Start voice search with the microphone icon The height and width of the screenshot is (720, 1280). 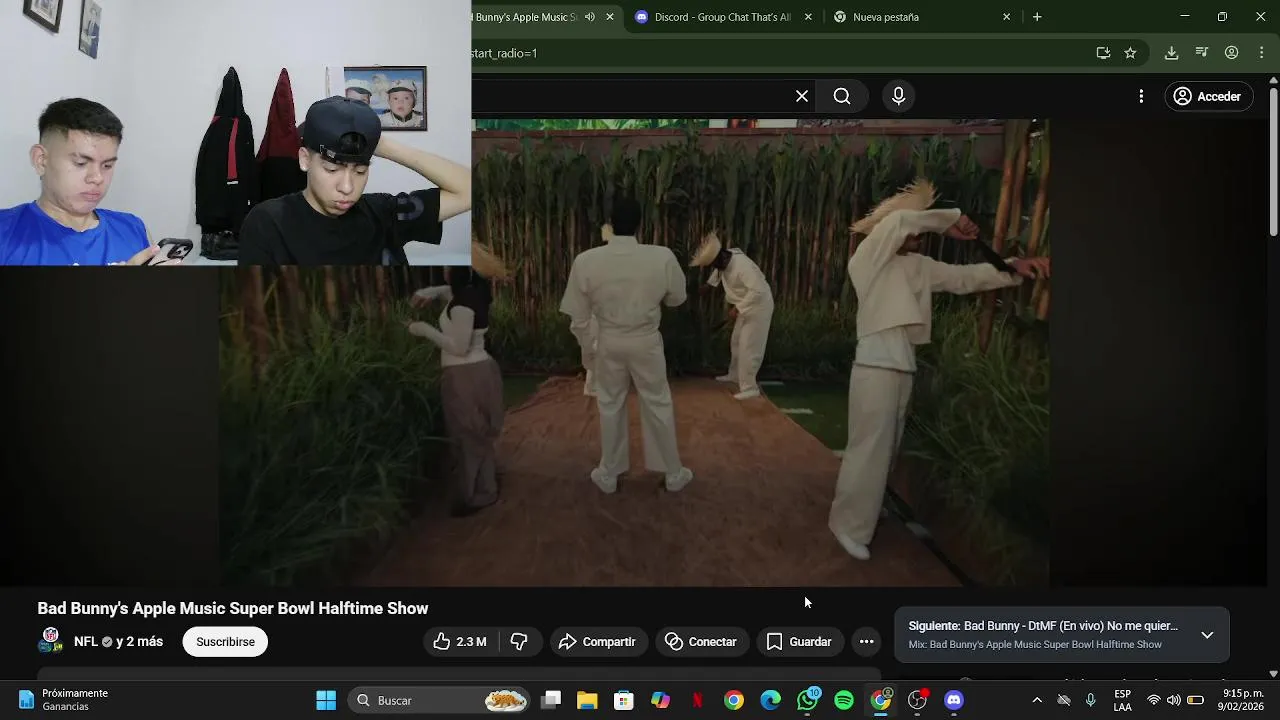(x=898, y=96)
